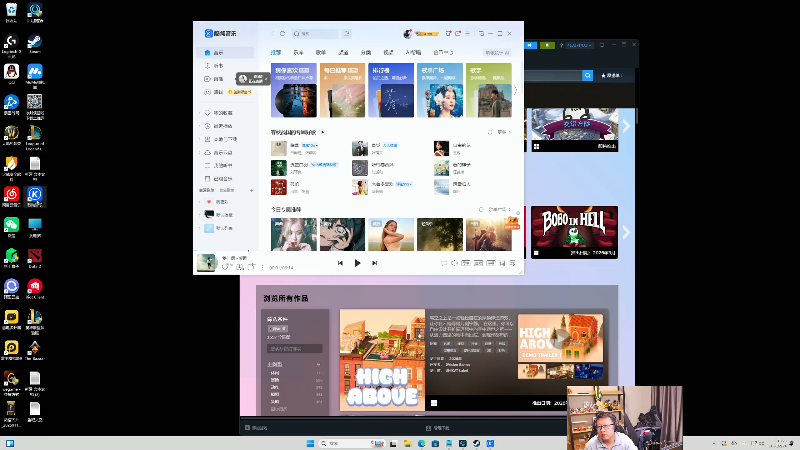Open Steam from the Windows taskbar

tap(476, 443)
